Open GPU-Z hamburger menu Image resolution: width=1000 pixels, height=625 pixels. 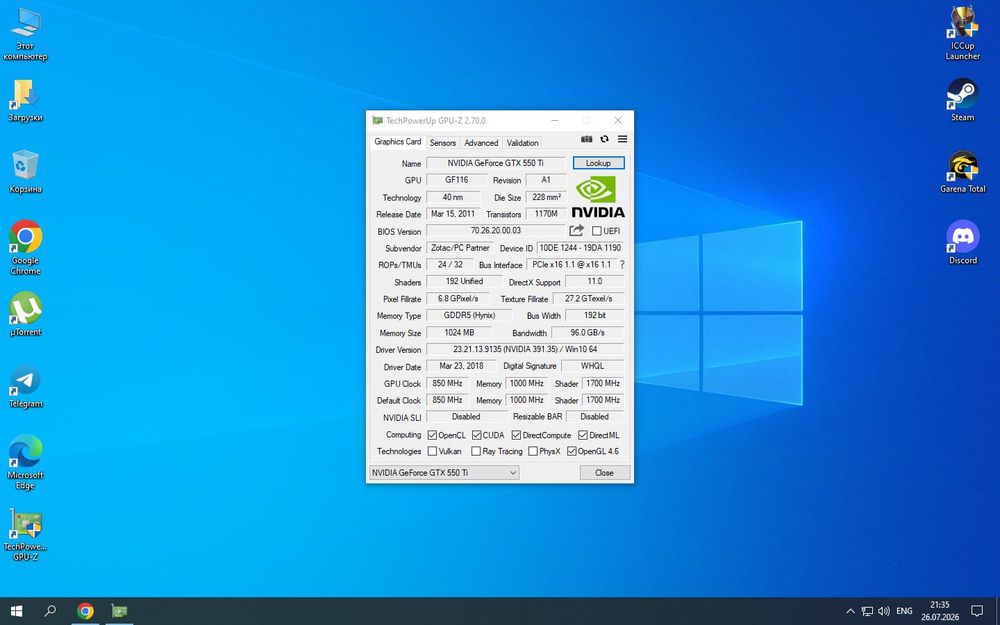point(622,139)
